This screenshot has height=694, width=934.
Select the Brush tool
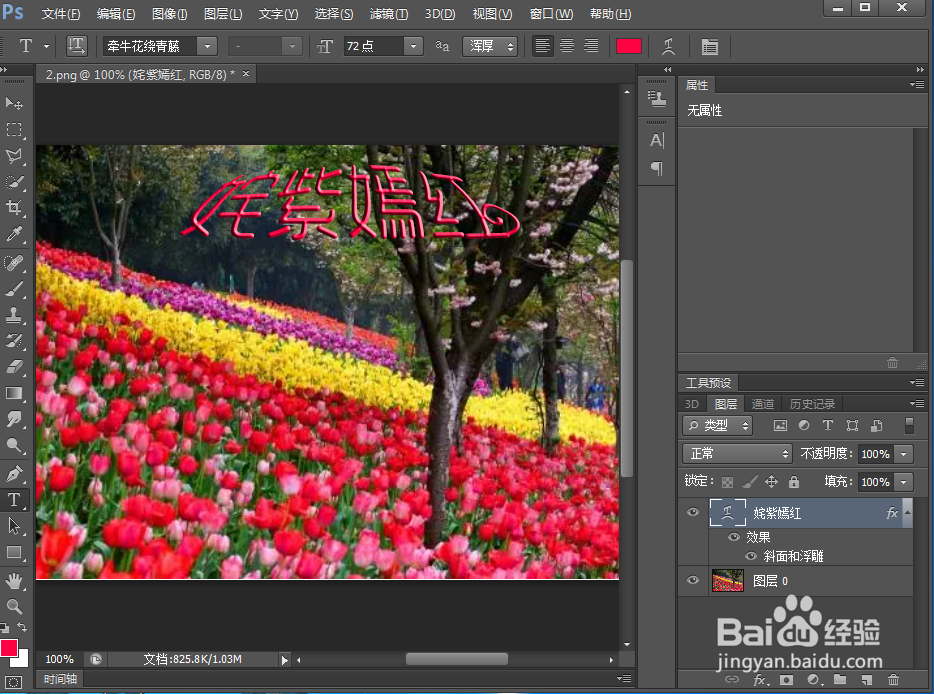point(14,289)
